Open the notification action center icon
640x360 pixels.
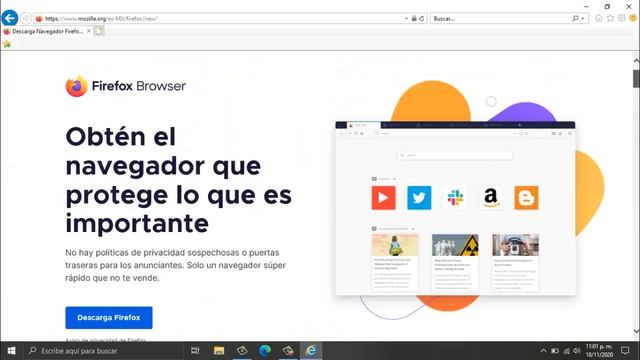click(625, 351)
